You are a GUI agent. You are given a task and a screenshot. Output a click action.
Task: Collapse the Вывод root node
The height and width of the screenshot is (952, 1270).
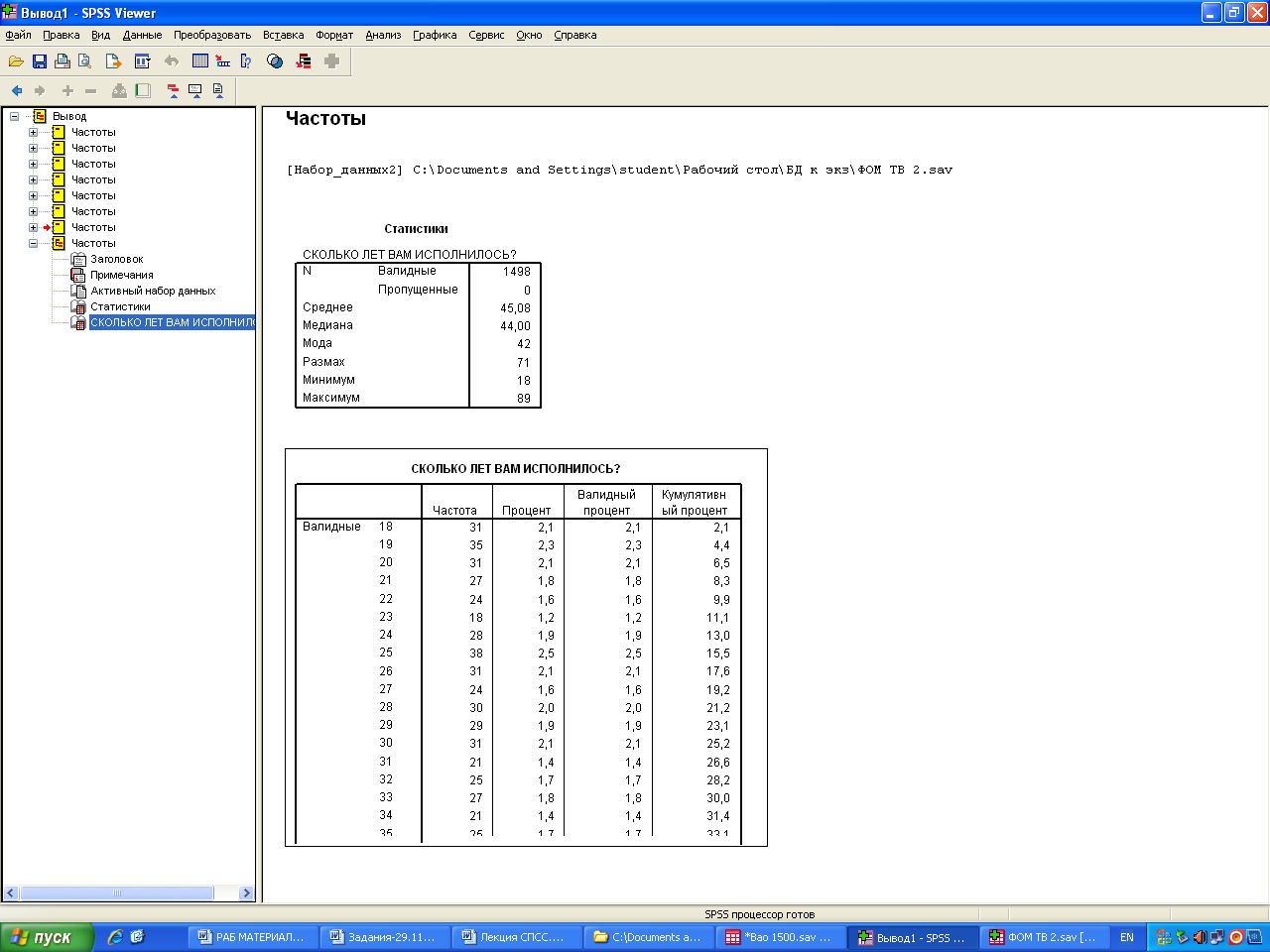[x=14, y=116]
